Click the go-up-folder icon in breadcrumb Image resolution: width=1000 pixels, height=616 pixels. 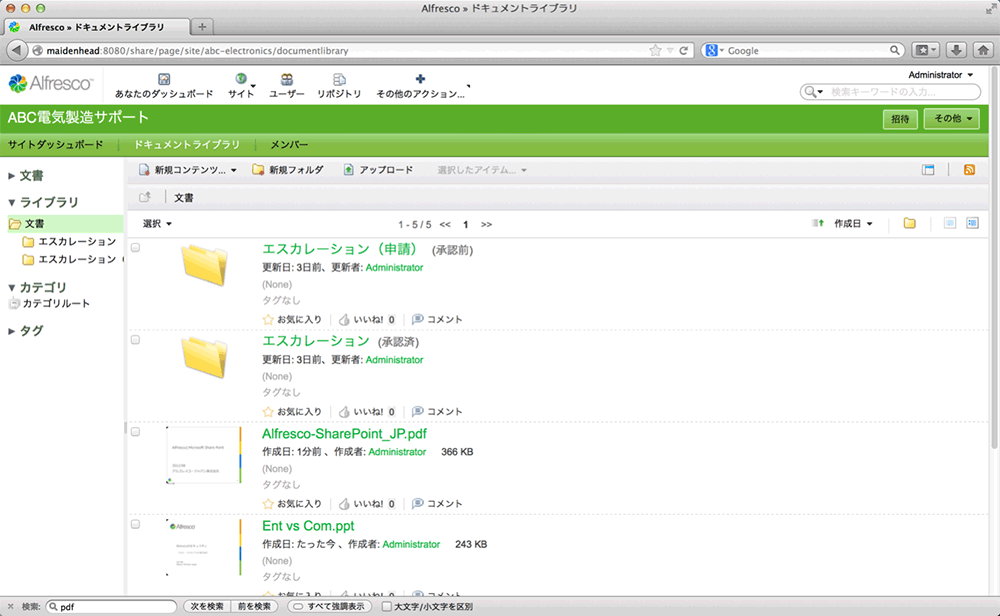coord(145,197)
